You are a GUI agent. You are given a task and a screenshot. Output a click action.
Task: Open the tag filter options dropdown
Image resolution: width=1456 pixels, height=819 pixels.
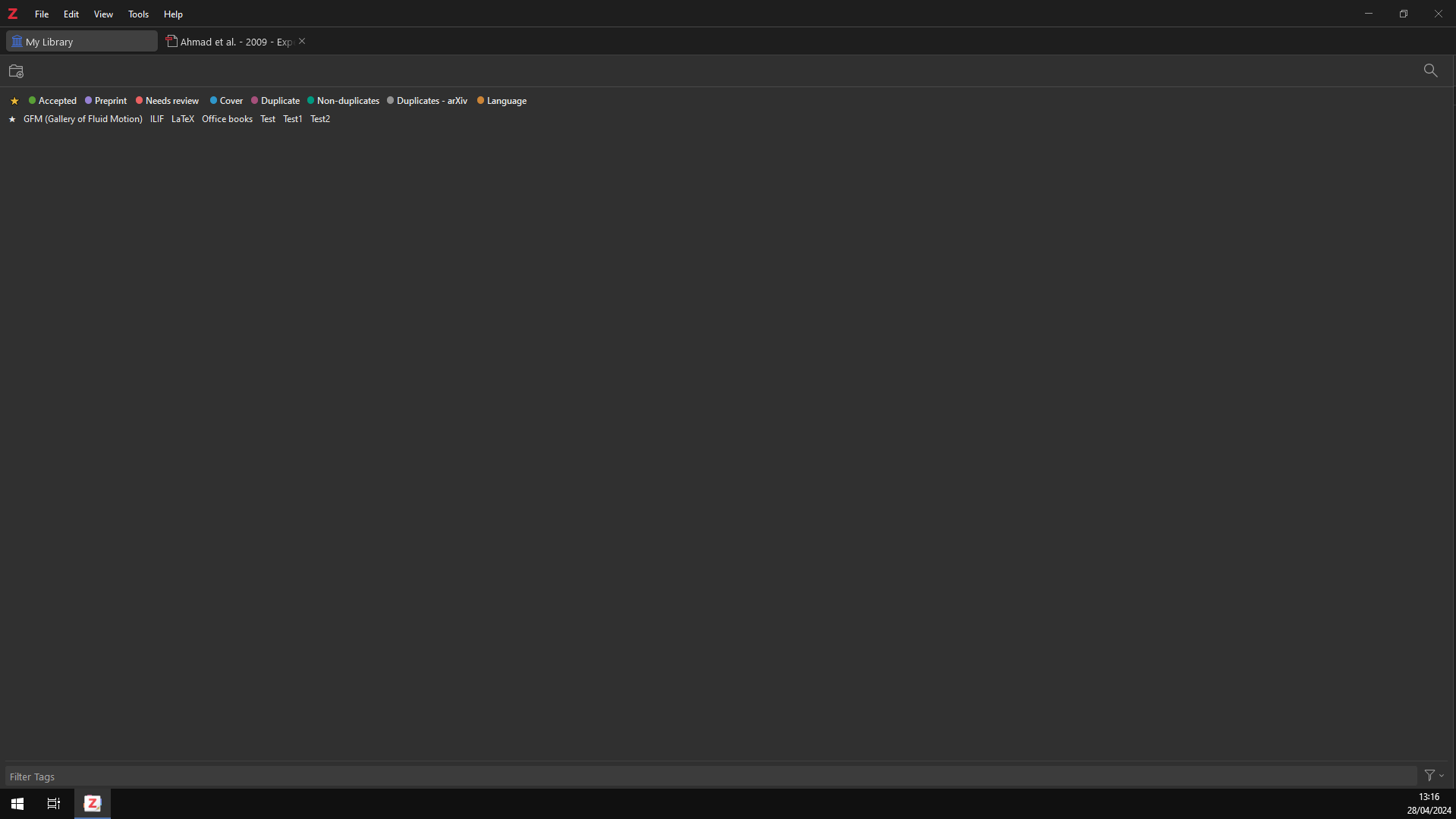(1434, 776)
